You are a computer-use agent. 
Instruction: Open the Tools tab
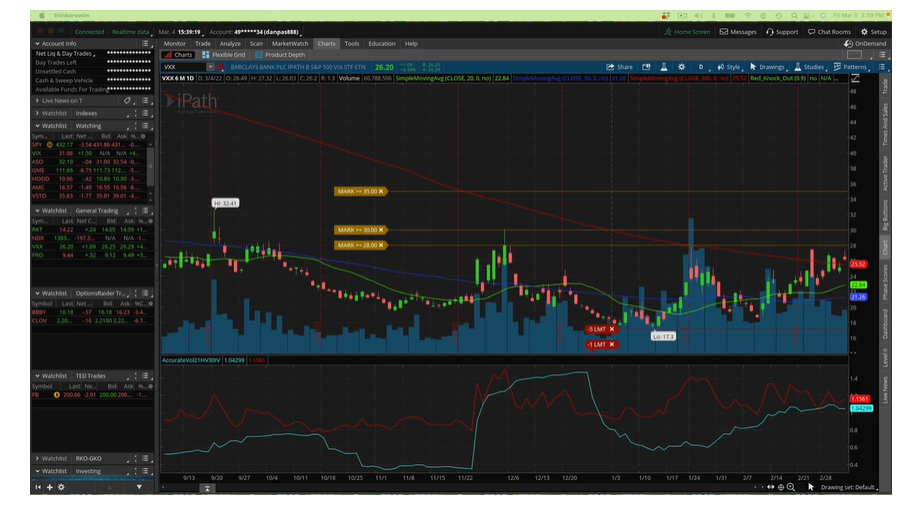[352, 43]
